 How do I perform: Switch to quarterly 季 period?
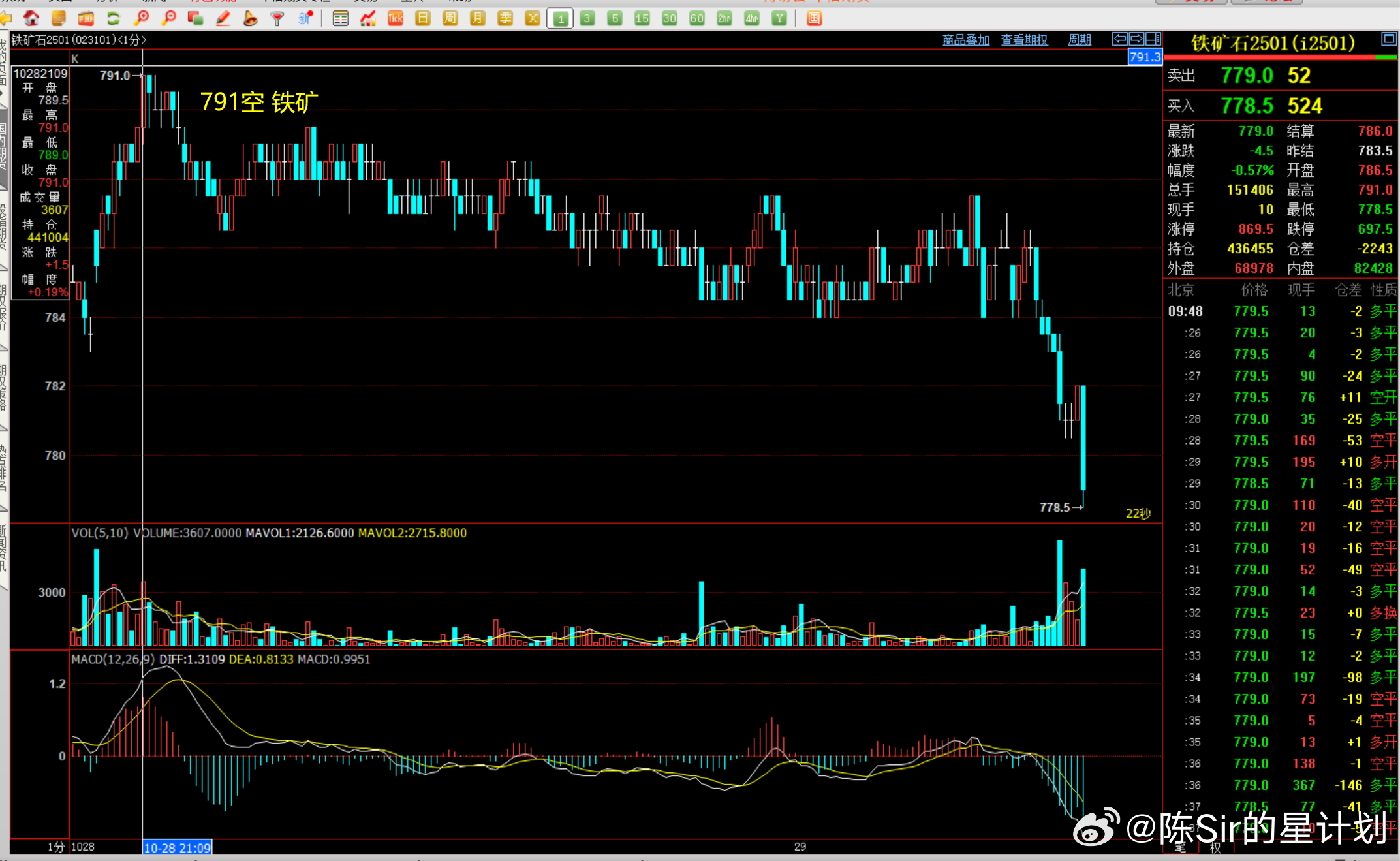505,18
